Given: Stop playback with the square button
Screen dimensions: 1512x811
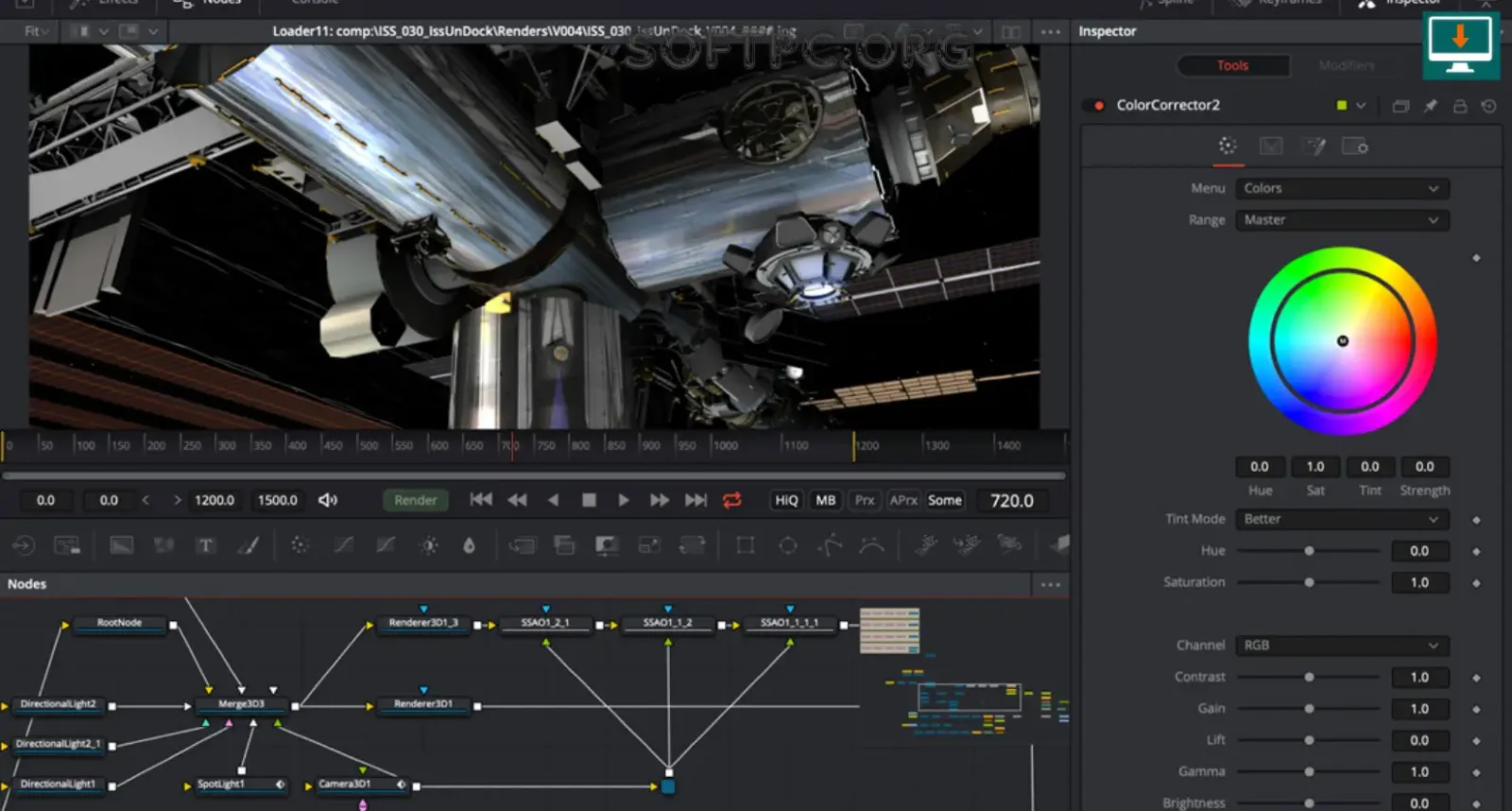Looking at the screenshot, I should click(x=589, y=500).
